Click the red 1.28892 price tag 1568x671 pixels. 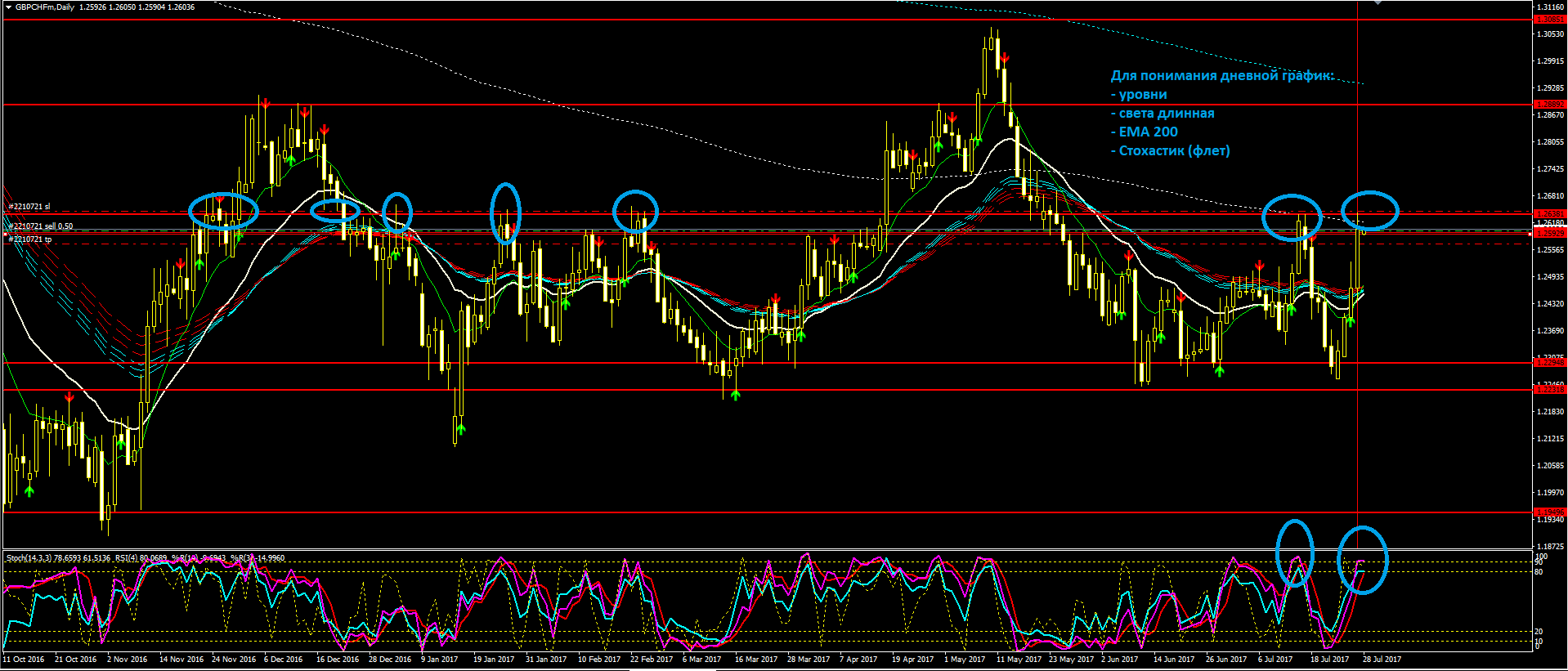point(1550,105)
